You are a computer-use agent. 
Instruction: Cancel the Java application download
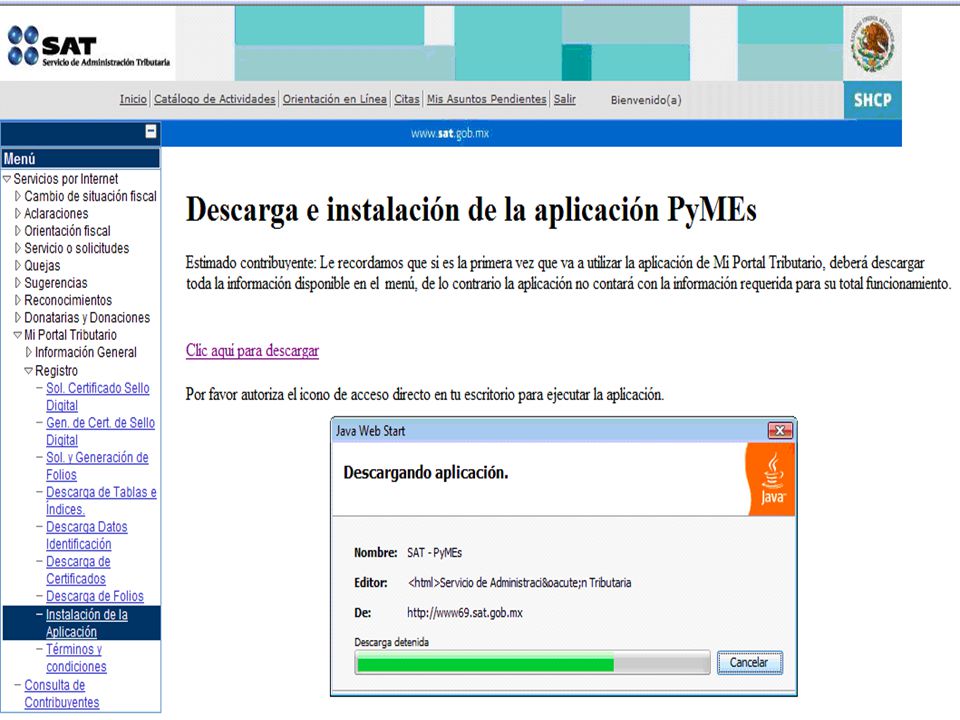pos(749,662)
